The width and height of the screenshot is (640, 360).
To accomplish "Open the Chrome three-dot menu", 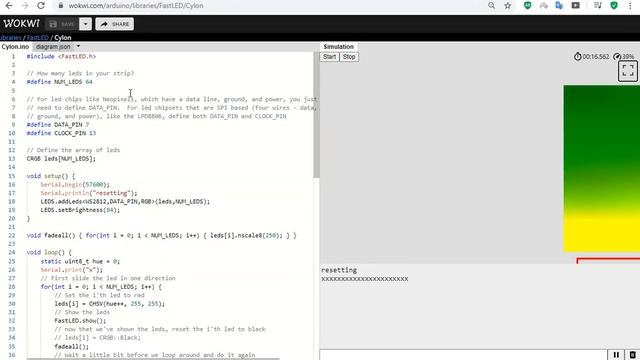I will [630, 6].
